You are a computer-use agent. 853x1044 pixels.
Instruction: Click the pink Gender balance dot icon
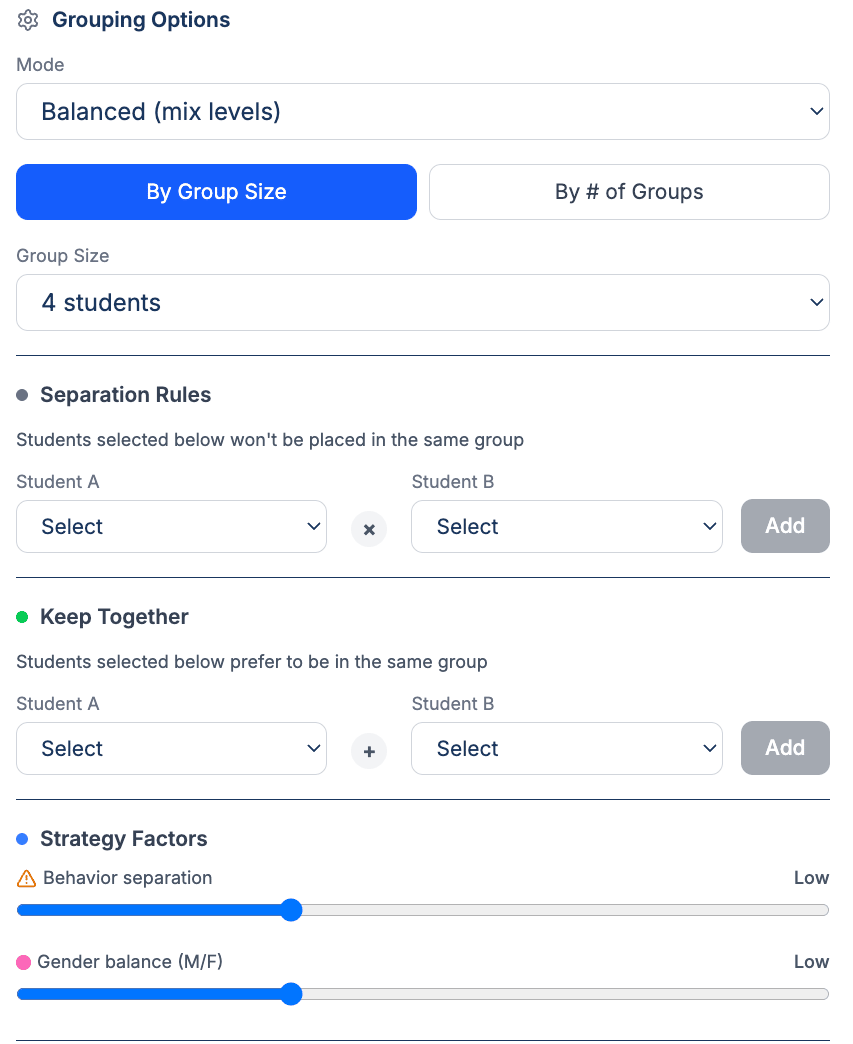tap(24, 963)
